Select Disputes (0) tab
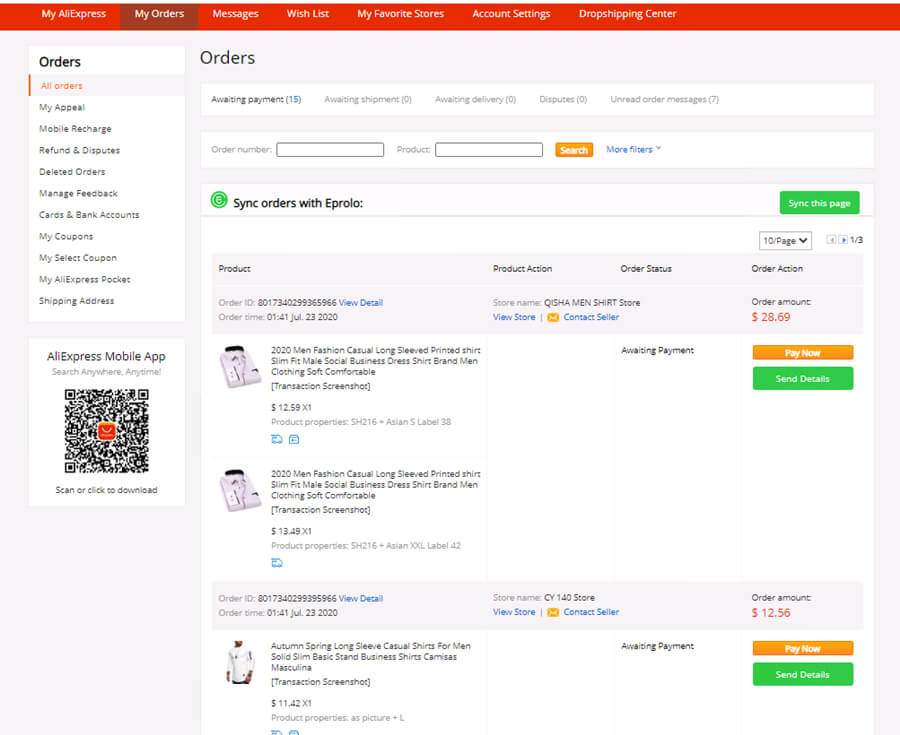The height and width of the screenshot is (735, 900). pos(563,99)
